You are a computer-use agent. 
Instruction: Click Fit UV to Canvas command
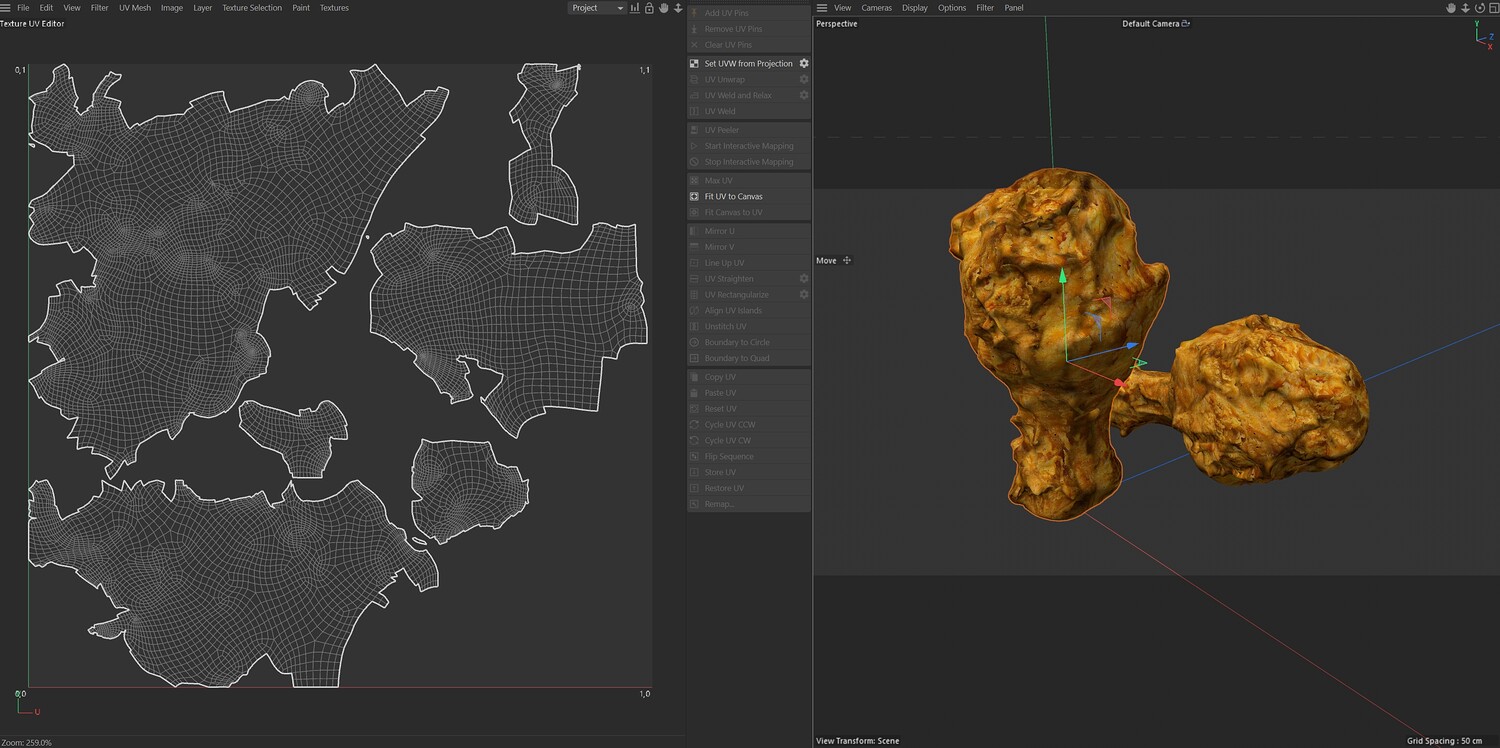[x=749, y=196]
